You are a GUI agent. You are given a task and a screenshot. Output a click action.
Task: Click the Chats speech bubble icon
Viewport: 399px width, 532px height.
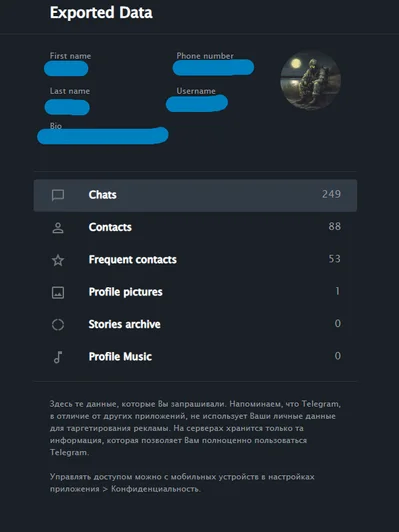pos(58,195)
